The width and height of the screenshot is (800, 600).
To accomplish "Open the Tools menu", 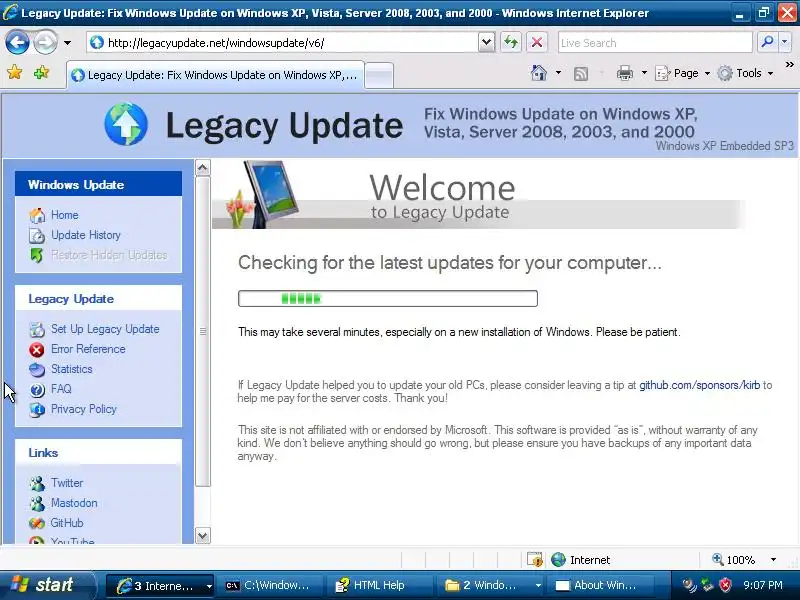I will coord(745,73).
